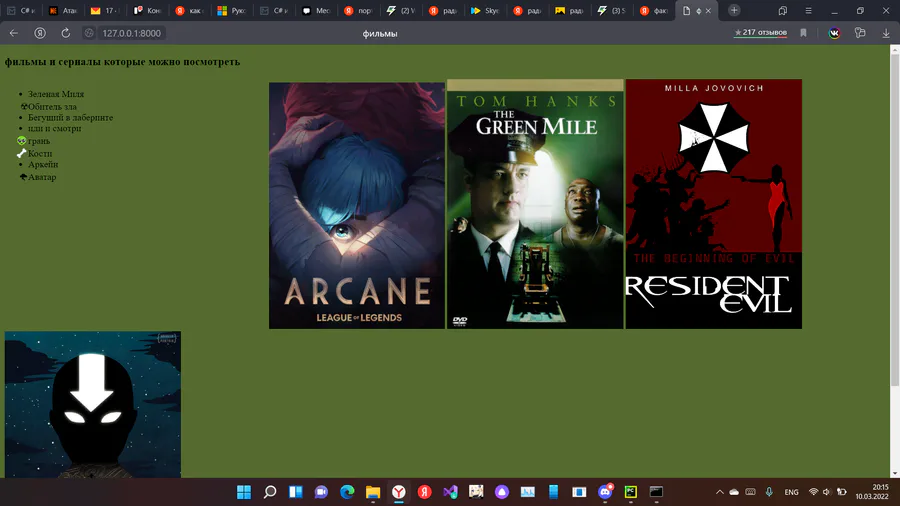Click the list item Бегущий в лабиринте
This screenshot has height=506, width=900.
click(x=71, y=118)
